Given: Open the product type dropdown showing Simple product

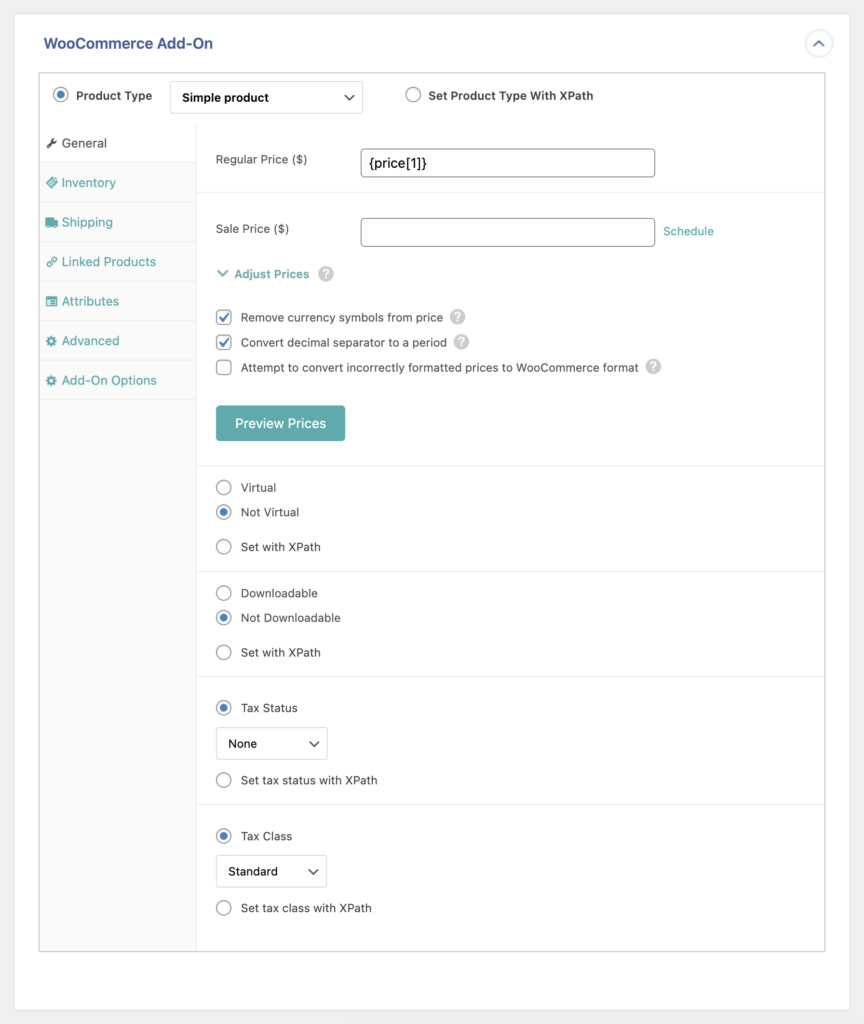Looking at the screenshot, I should point(266,97).
